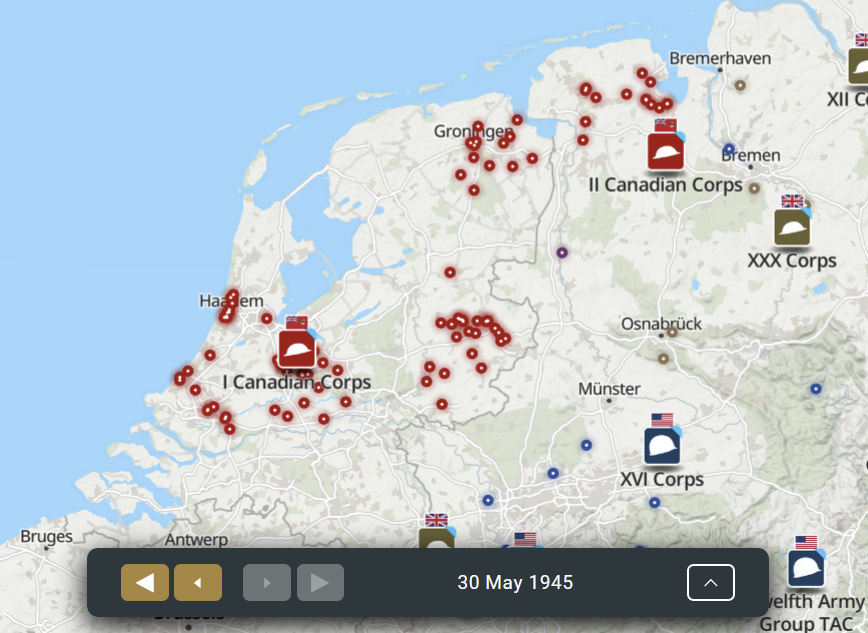Click the Bremen city label
Viewport: 868px width, 633px height.
[751, 156]
